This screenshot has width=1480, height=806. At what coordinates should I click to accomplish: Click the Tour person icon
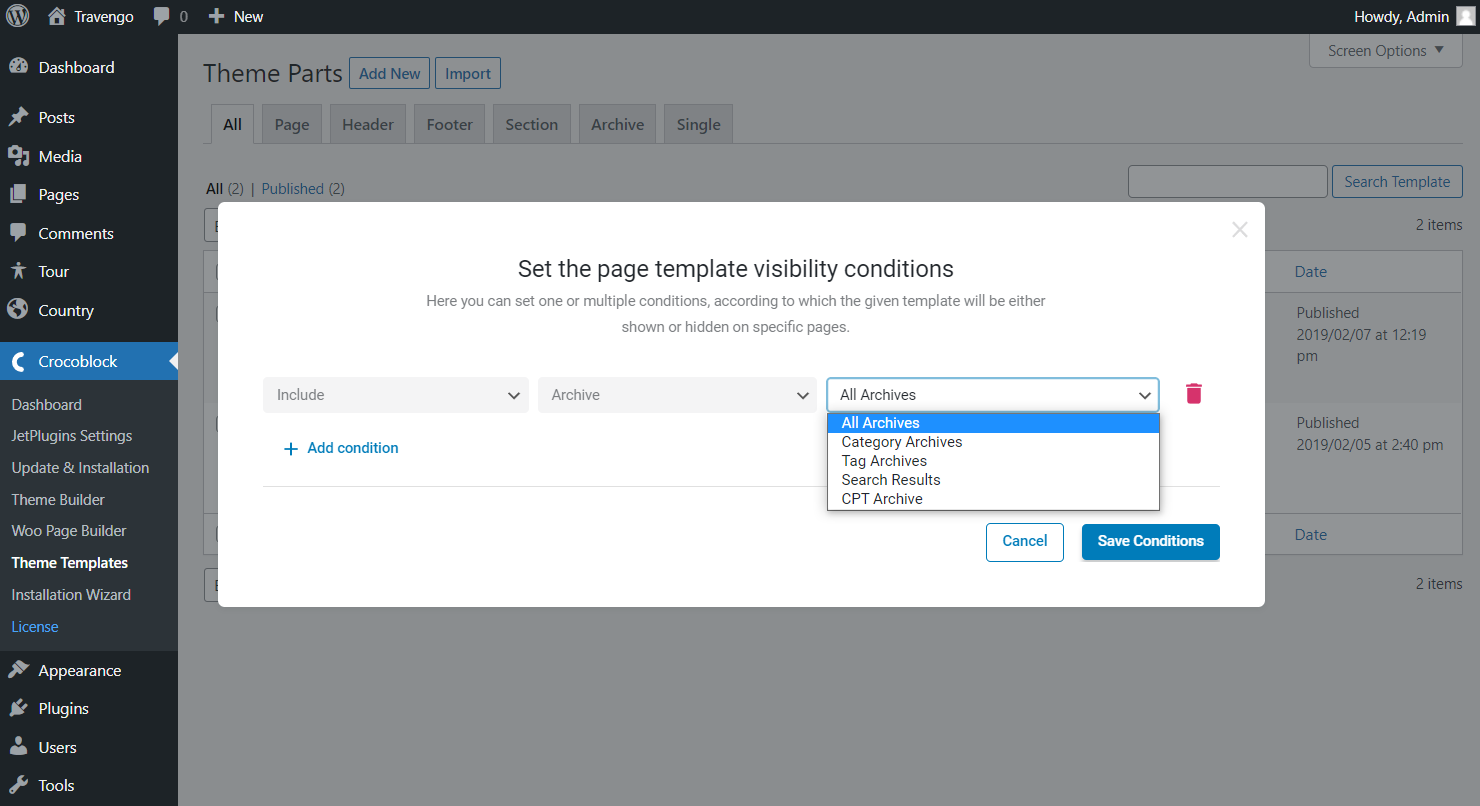18,271
